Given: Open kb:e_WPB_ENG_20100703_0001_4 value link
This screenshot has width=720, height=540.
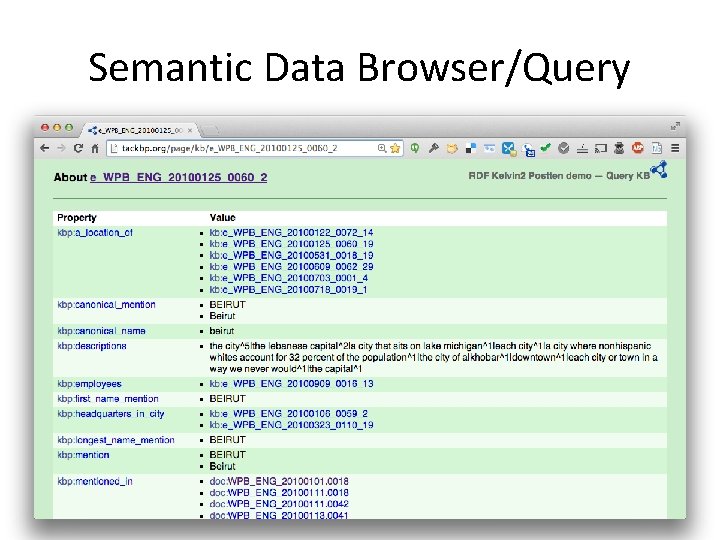Looking at the screenshot, I should (x=288, y=278).
